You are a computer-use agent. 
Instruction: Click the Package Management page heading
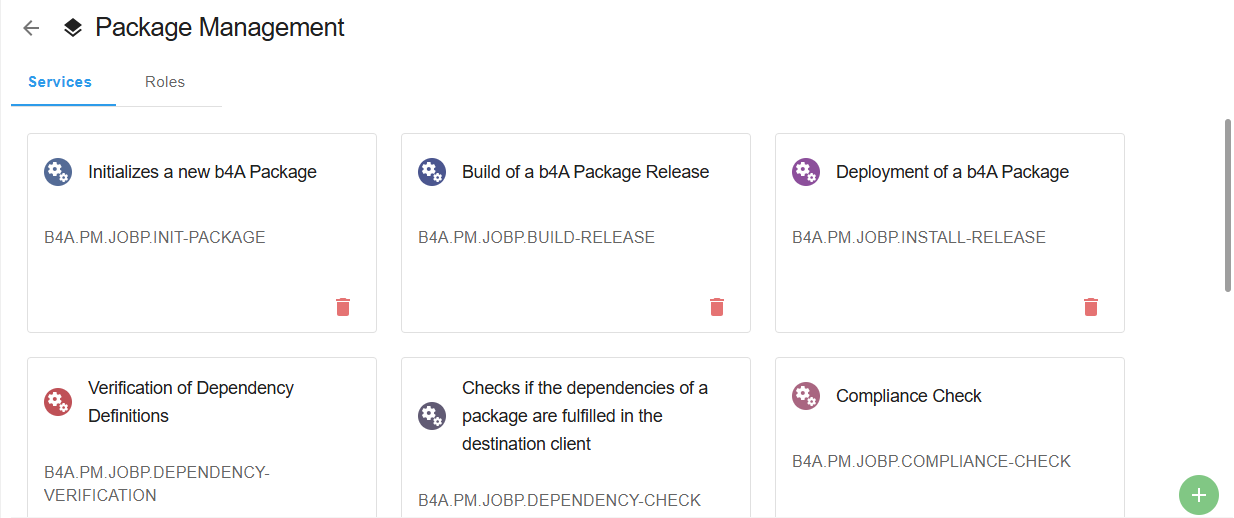click(x=220, y=28)
